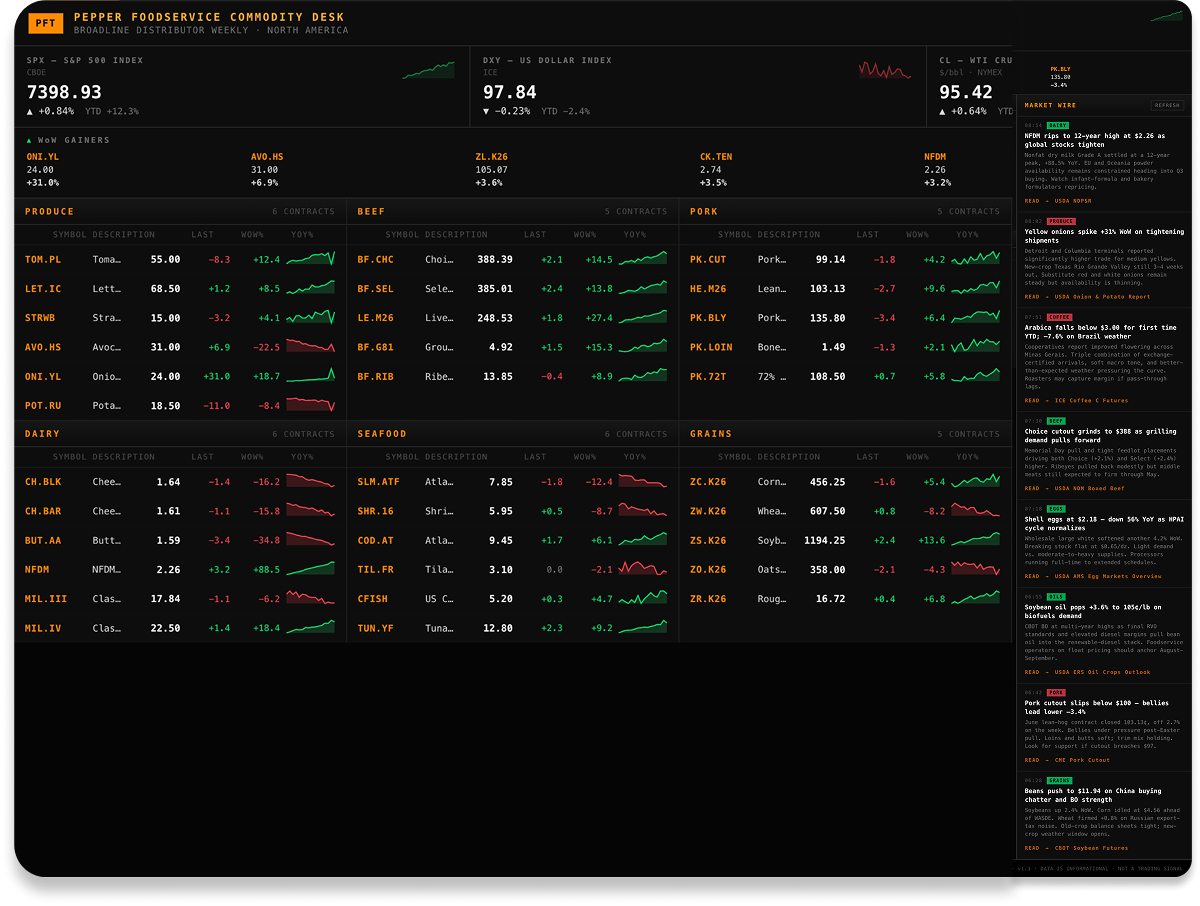Viewport: 1200px width, 906px height.
Task: Open the Yellow onions spike headline
Action: coord(1103,236)
